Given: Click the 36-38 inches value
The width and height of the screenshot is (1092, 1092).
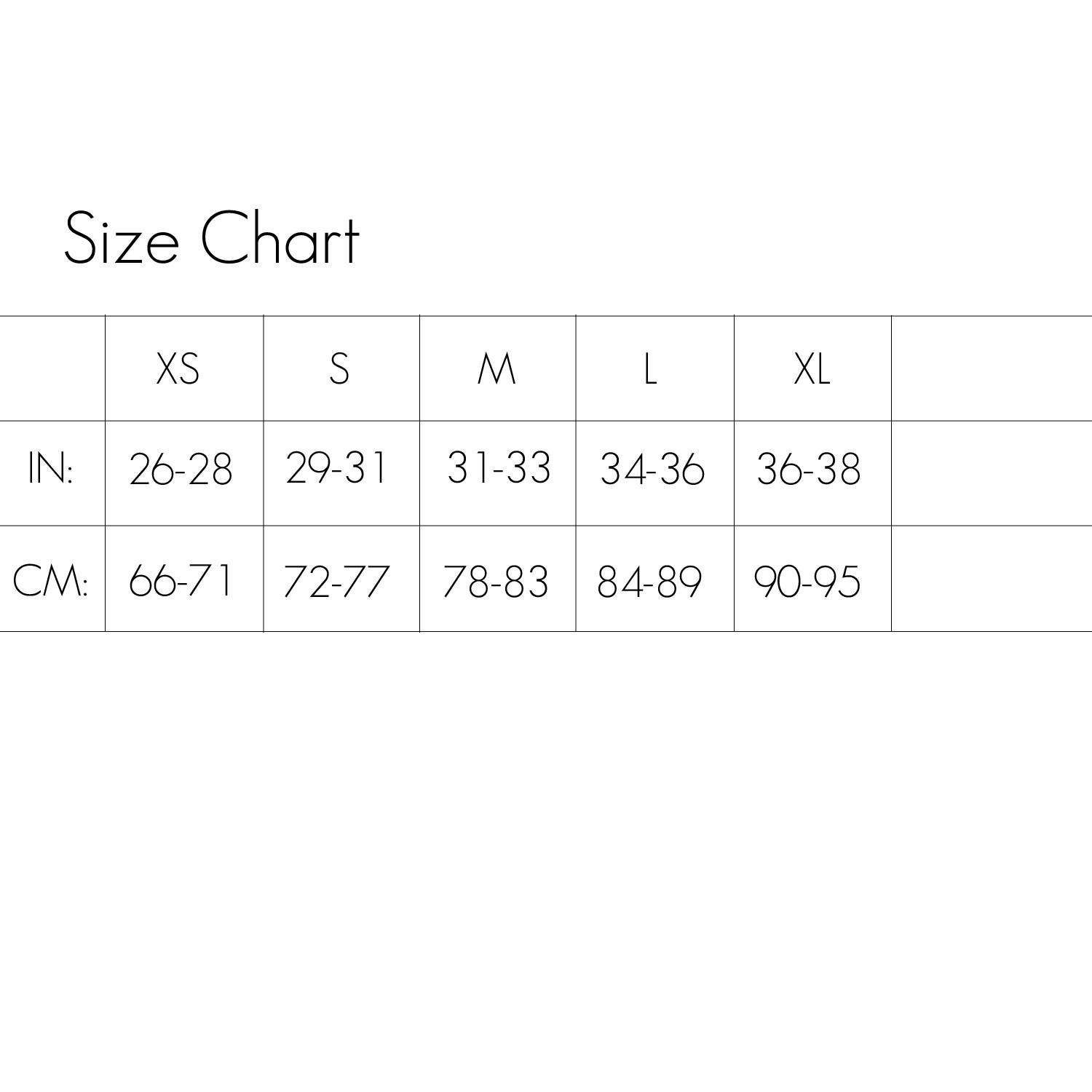Looking at the screenshot, I should (x=809, y=468).
